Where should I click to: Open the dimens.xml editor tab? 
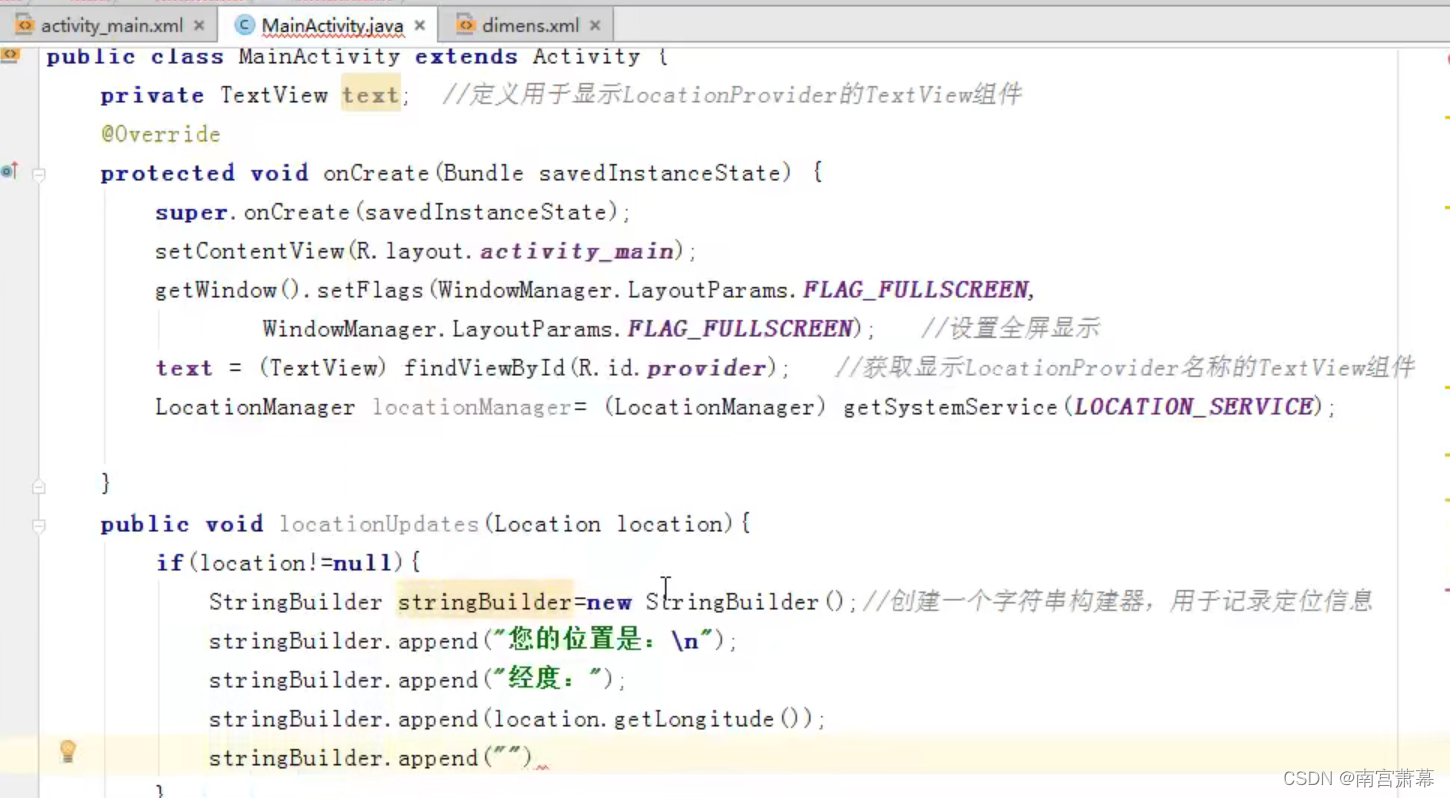click(x=530, y=26)
